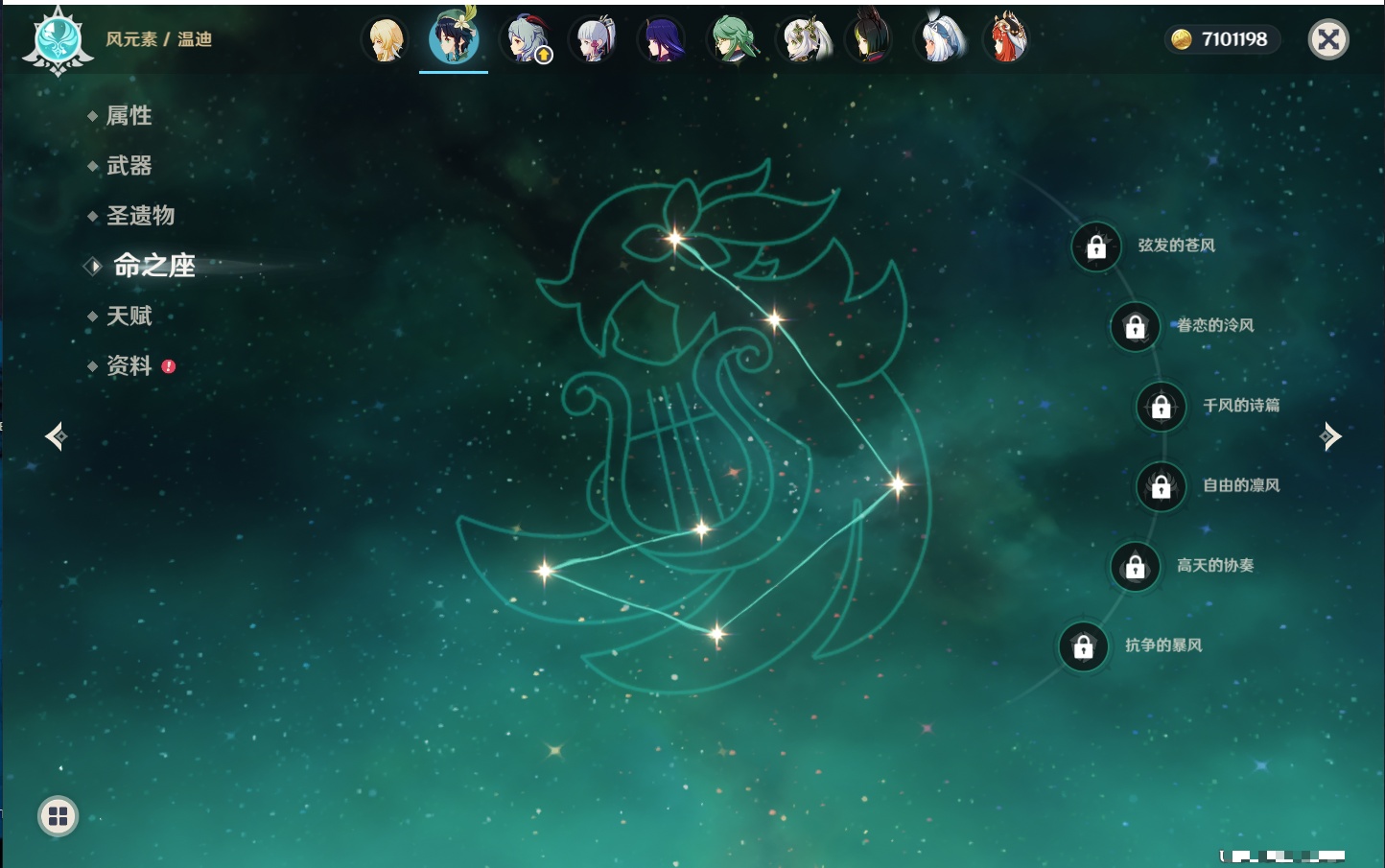The height and width of the screenshot is (868, 1385).
Task: Select the green-haired character portrait
Action: coord(732,40)
